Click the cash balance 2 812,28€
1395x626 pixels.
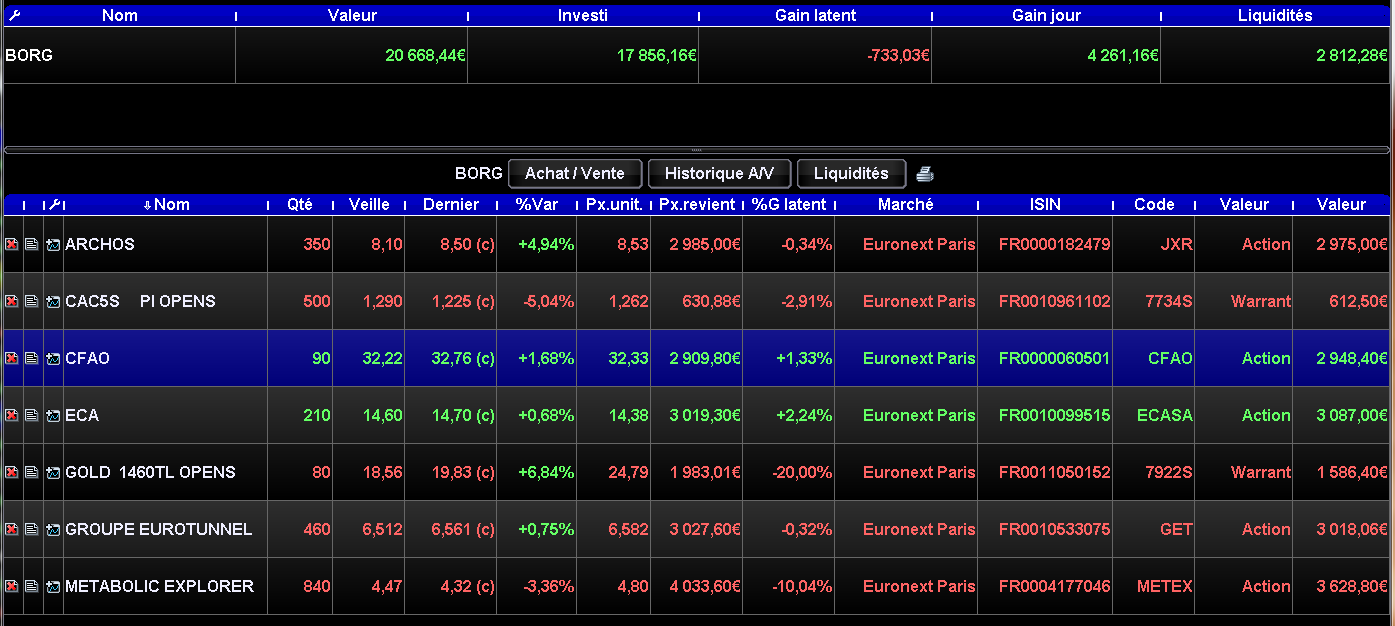1353,56
